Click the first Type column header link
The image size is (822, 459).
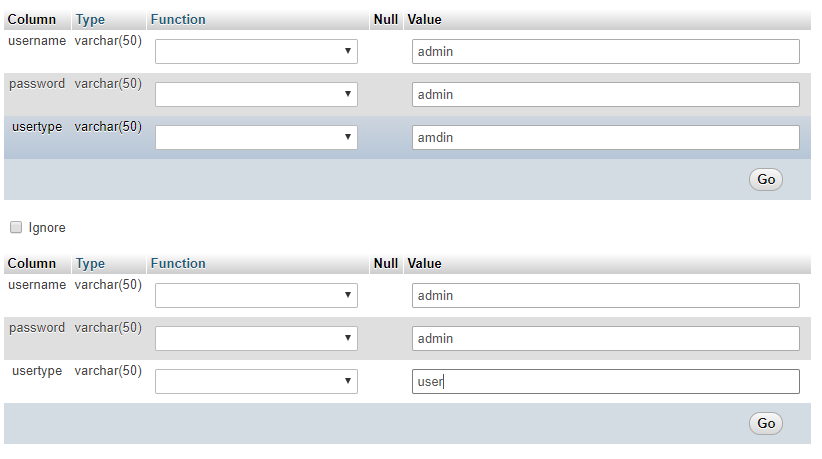[90, 20]
